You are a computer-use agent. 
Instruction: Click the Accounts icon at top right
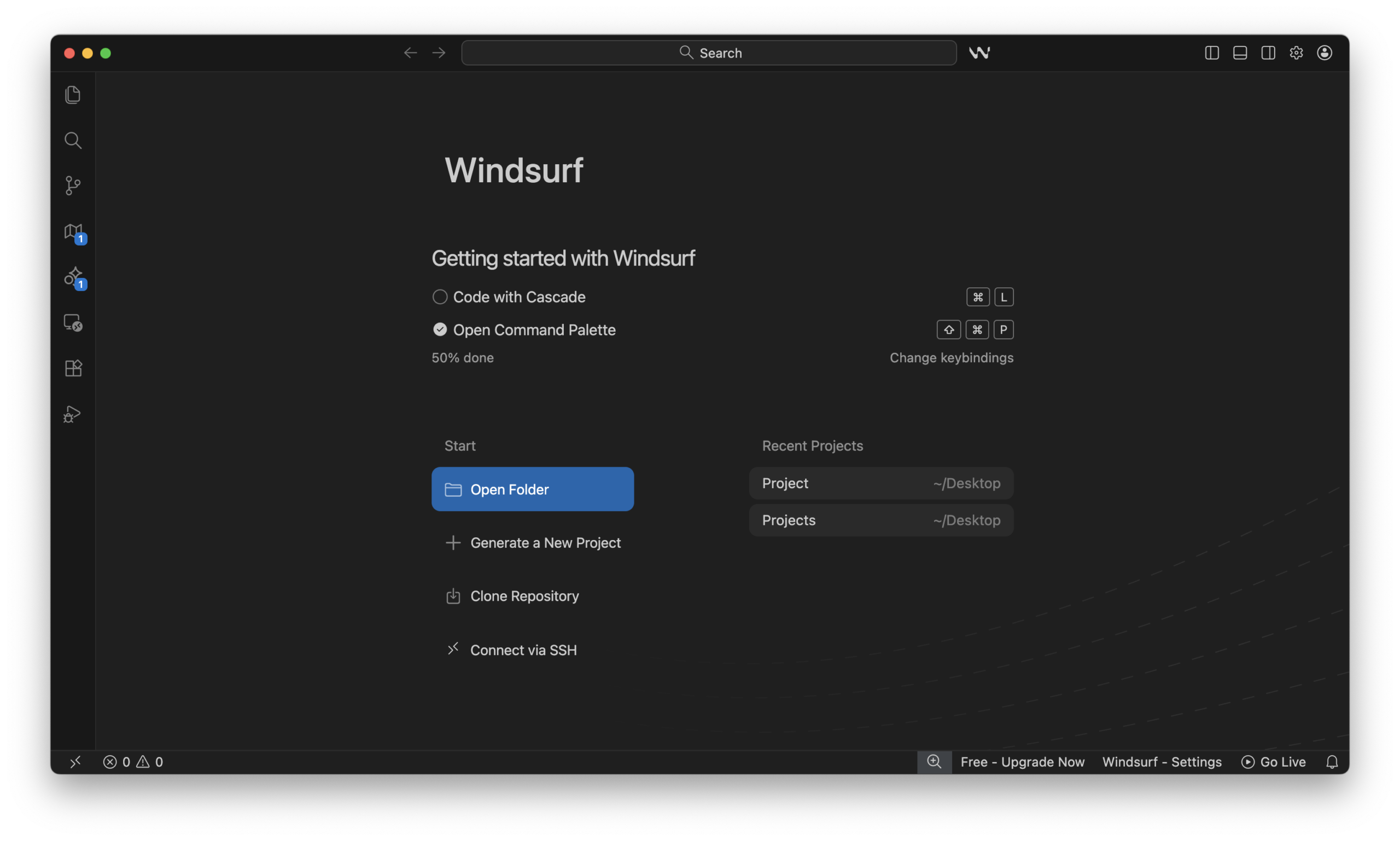[1324, 52]
